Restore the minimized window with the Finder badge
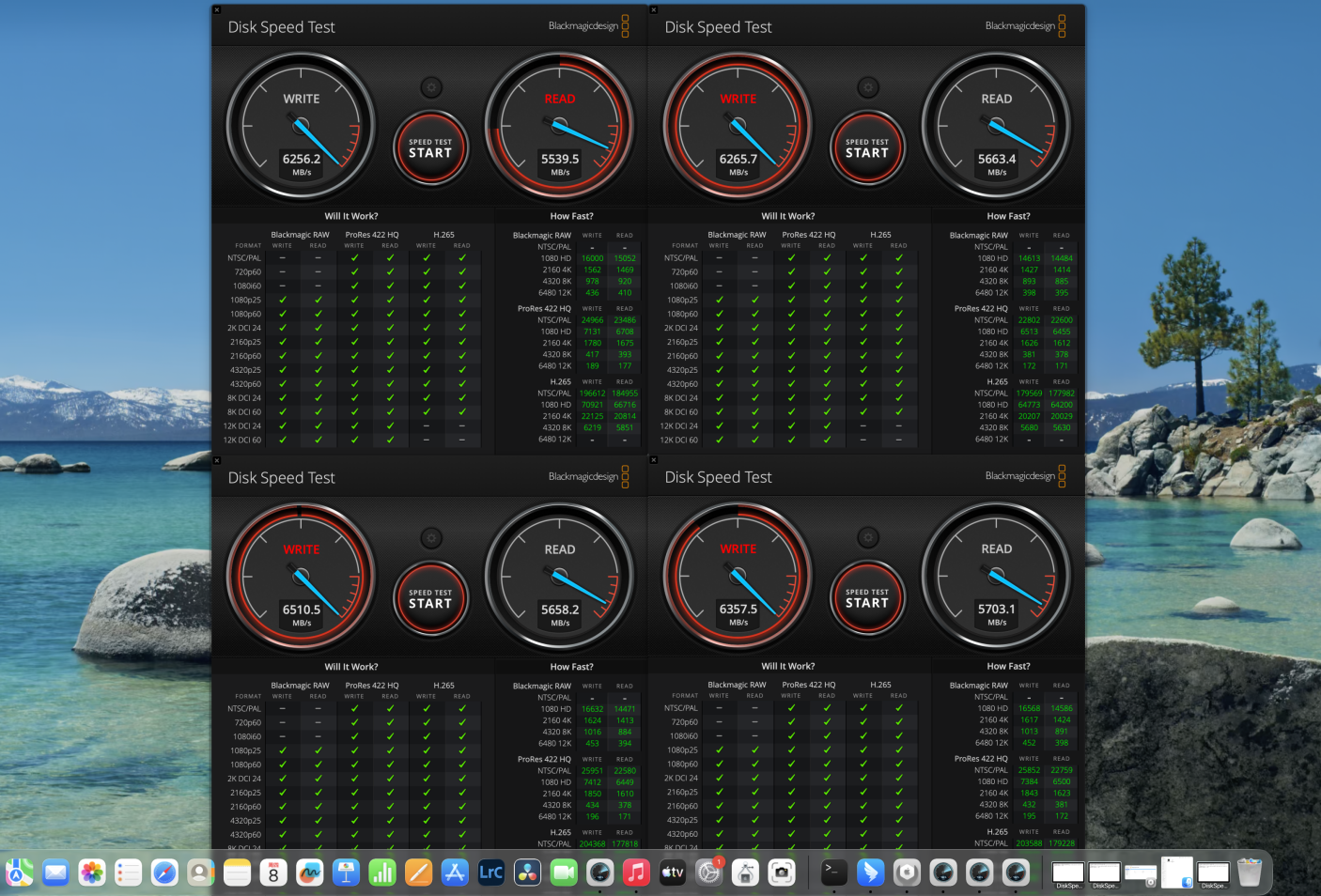The width and height of the screenshot is (1321, 896). (x=1176, y=873)
